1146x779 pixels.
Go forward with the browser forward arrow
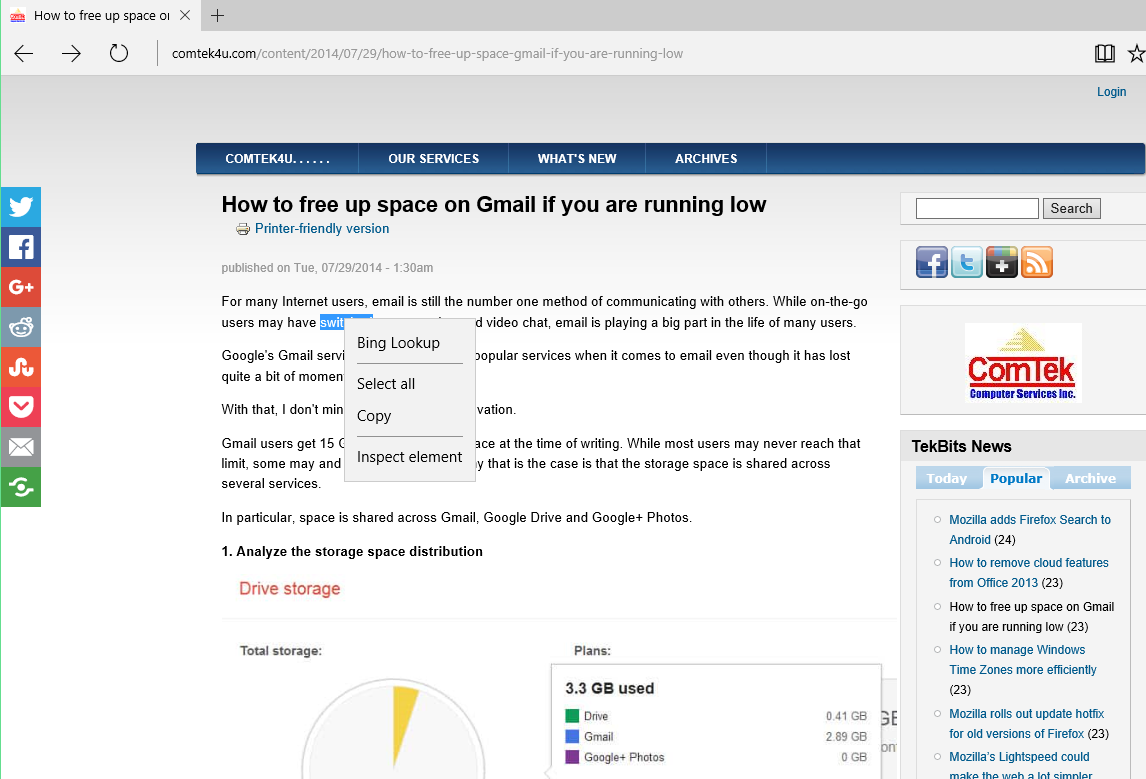pyautogui.click(x=71, y=53)
